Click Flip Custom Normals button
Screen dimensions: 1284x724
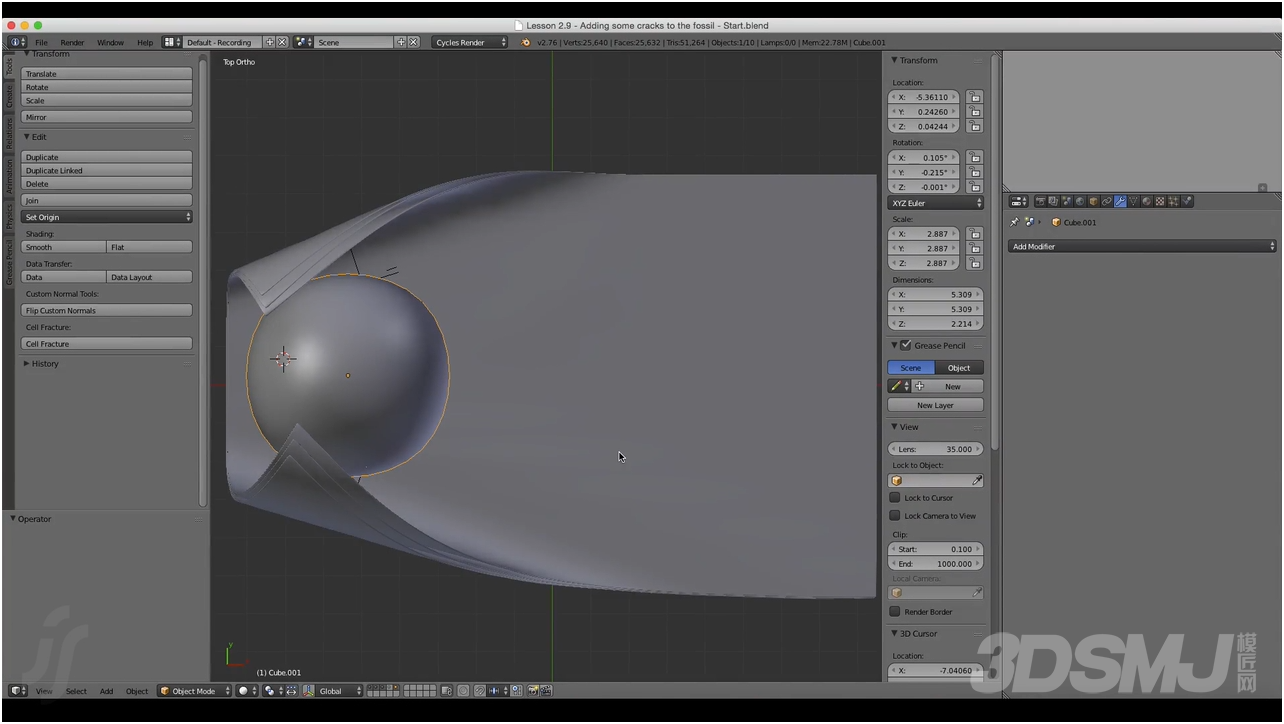click(x=107, y=311)
